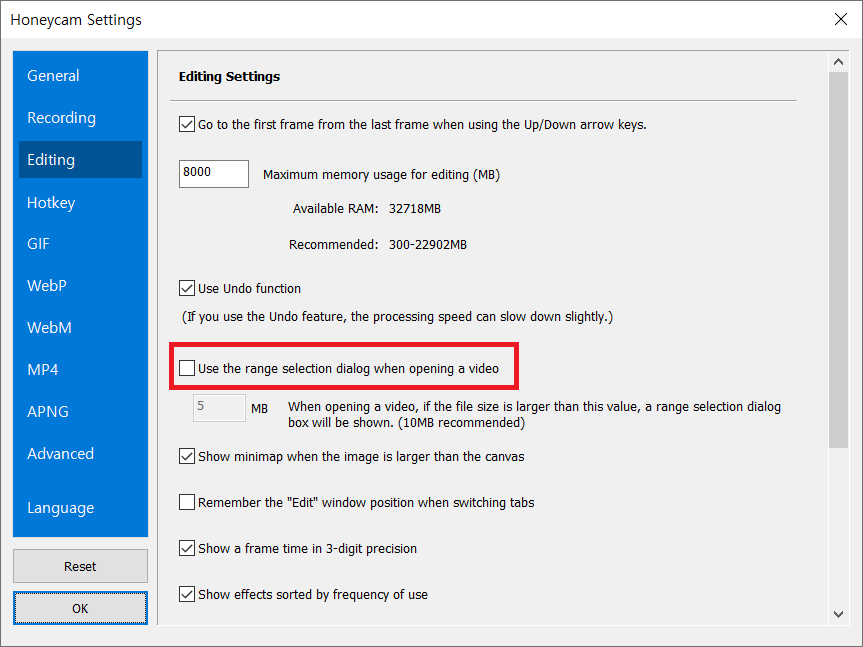
Task: Open the Language settings
Action: coord(61,508)
